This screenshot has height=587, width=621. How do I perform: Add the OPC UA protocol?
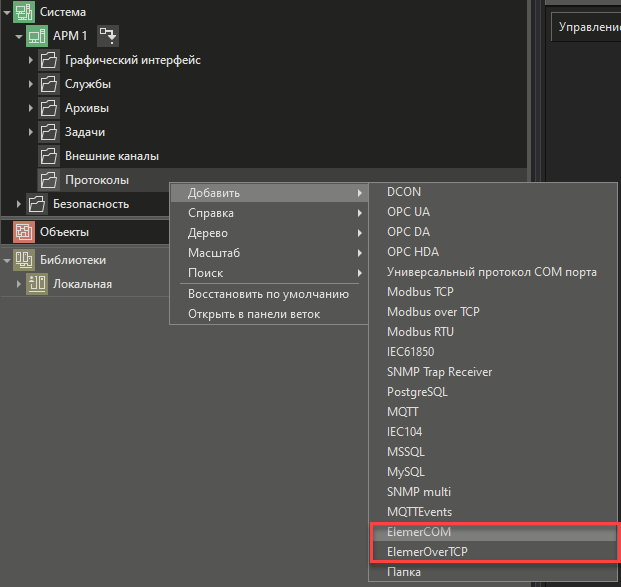(x=409, y=212)
